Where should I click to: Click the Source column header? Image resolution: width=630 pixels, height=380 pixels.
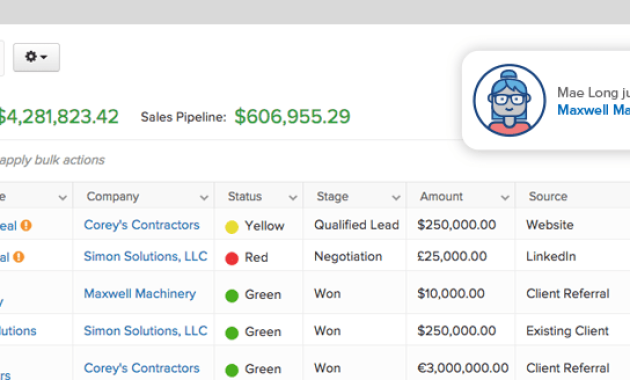pos(548,196)
